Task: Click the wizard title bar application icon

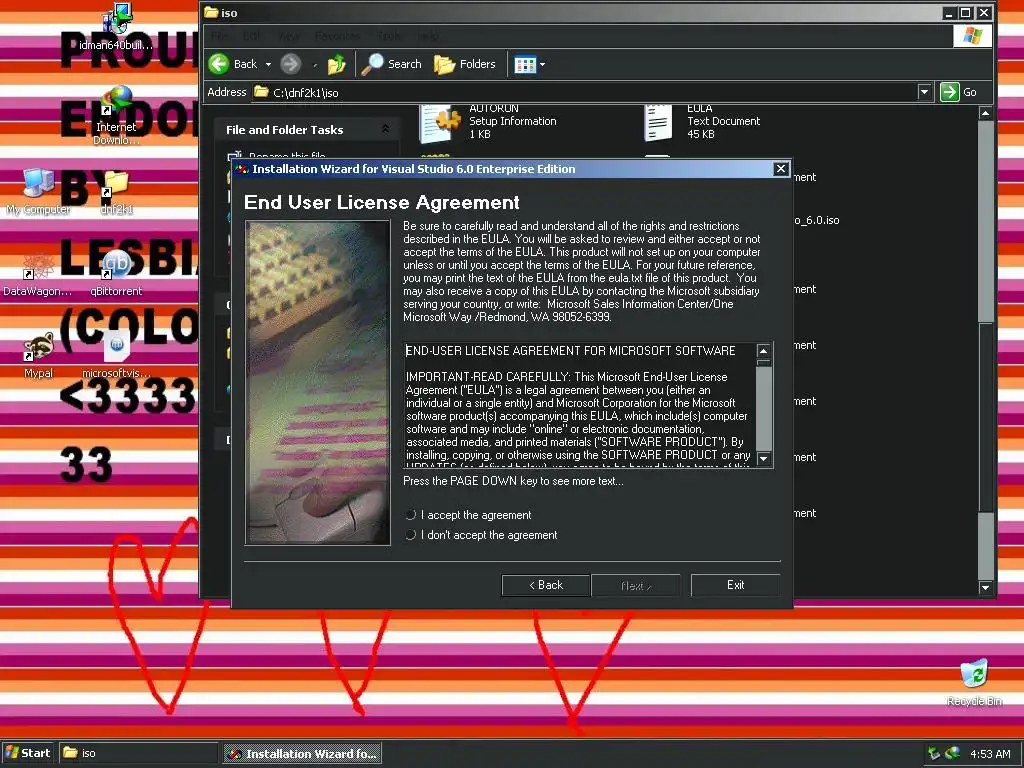Action: click(242, 169)
